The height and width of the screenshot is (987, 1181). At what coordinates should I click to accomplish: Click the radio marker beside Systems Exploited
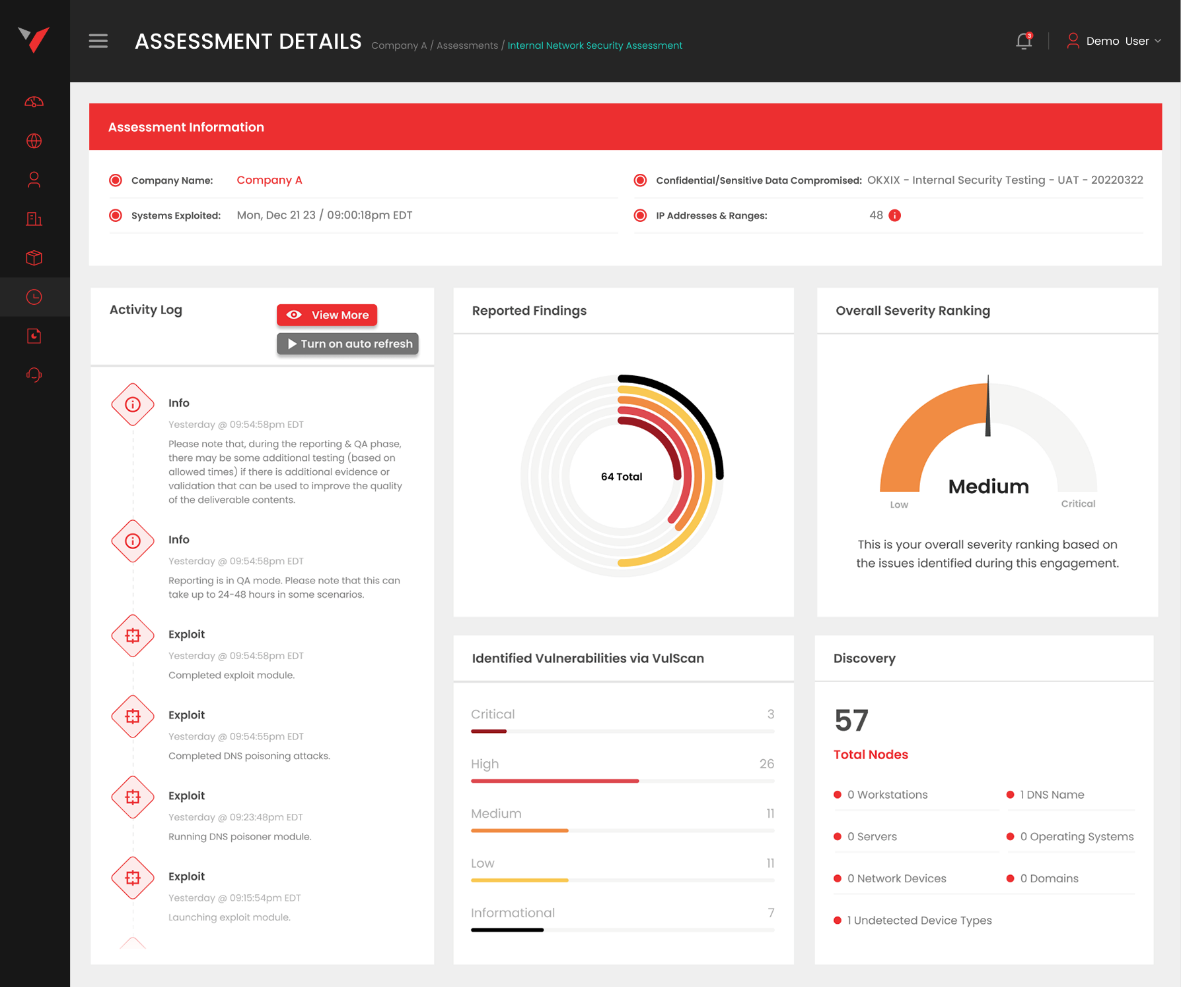coord(115,216)
